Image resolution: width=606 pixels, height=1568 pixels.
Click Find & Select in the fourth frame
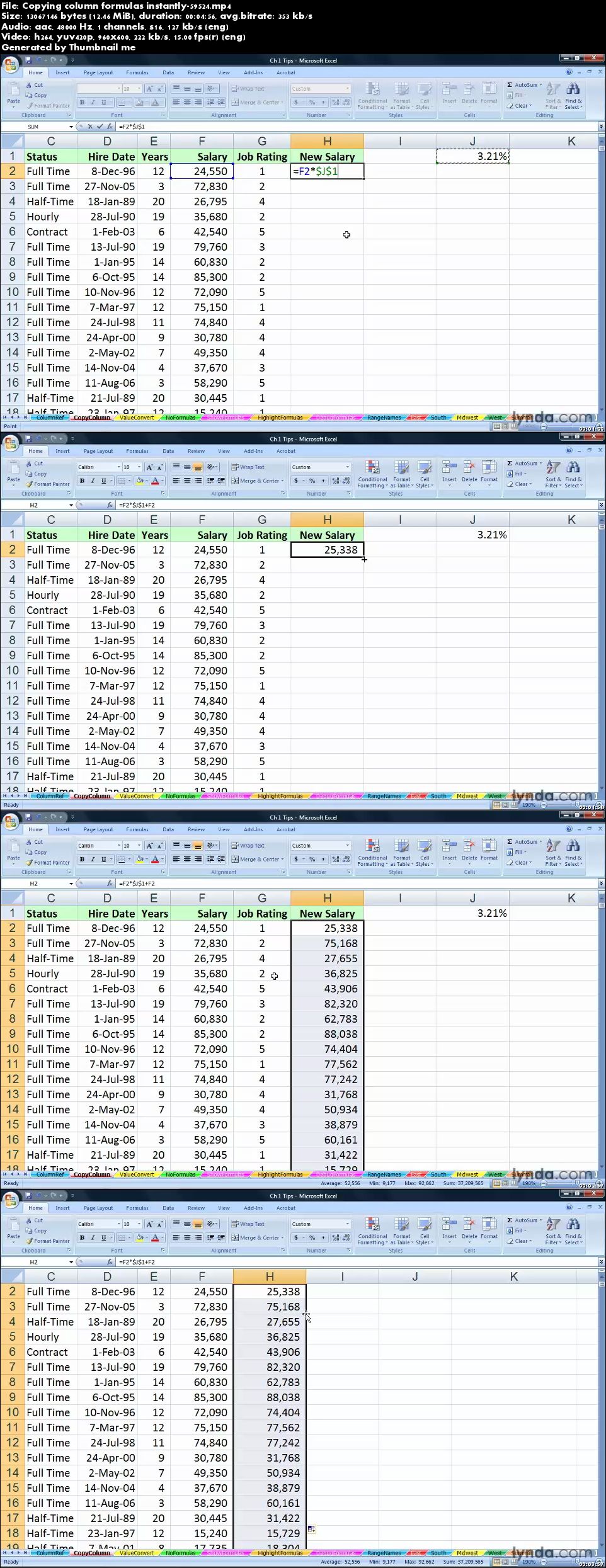[x=573, y=1231]
